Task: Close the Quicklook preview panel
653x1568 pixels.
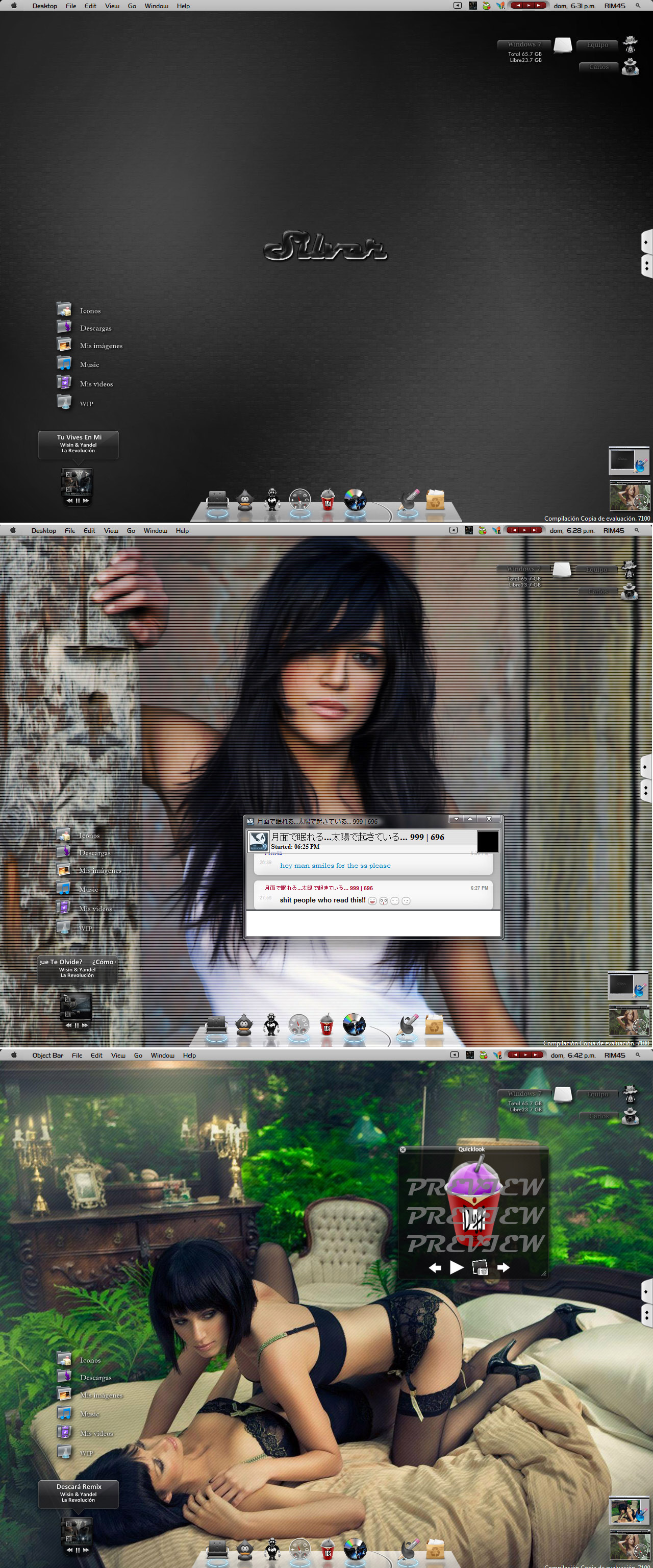Action: point(403,1149)
